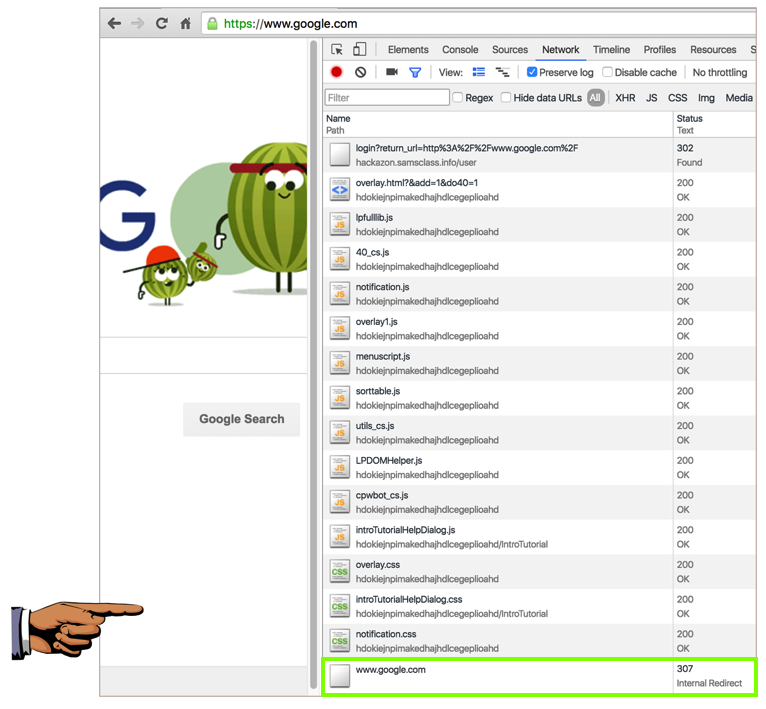This screenshot has height=709, width=766.
Task: Sort by Name column header
Action: 338,119
